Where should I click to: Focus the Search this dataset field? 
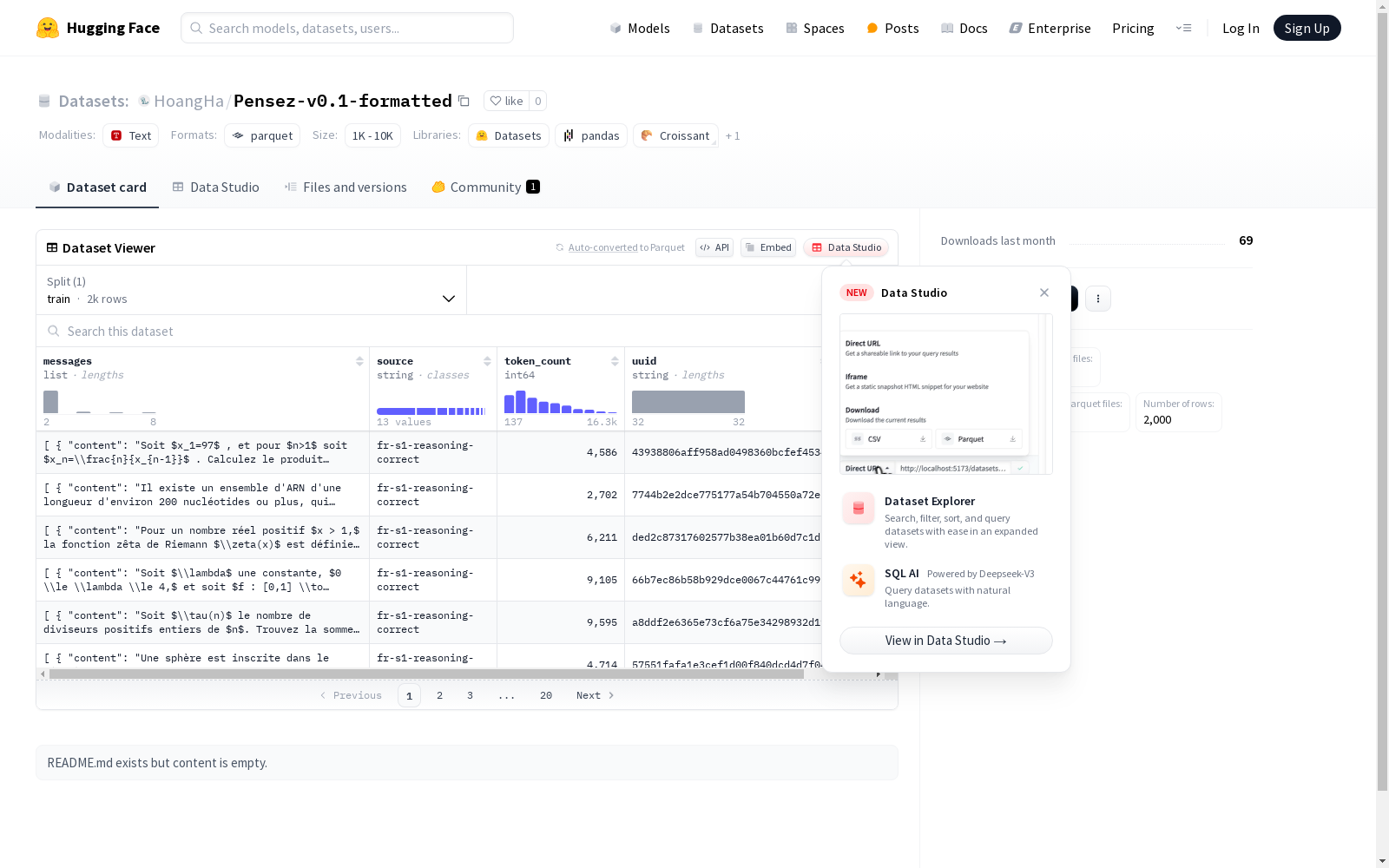pyautogui.click(x=429, y=331)
